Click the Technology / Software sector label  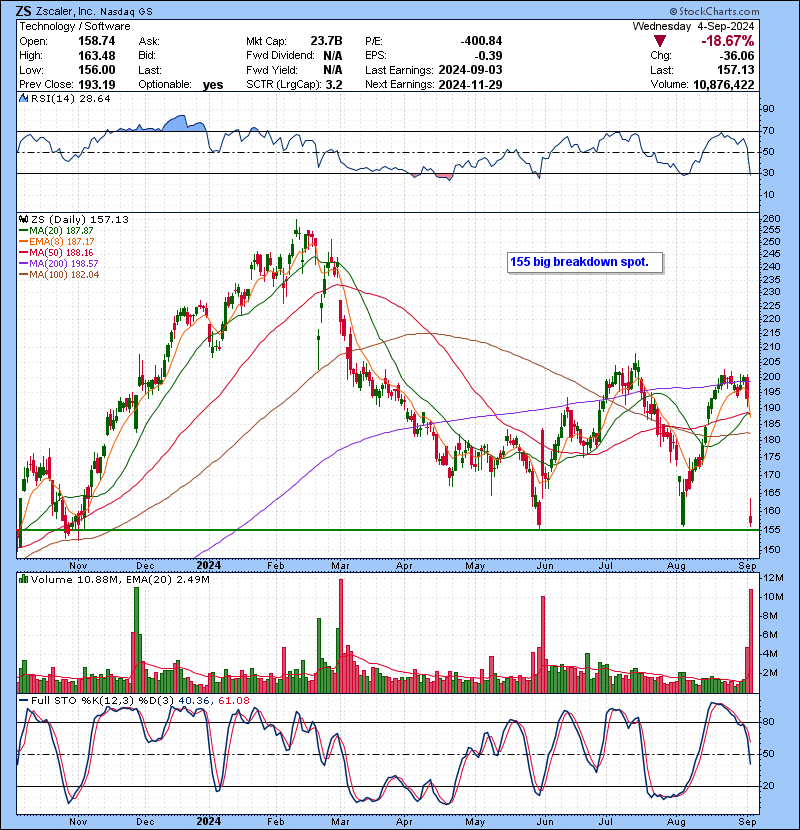click(x=75, y=26)
